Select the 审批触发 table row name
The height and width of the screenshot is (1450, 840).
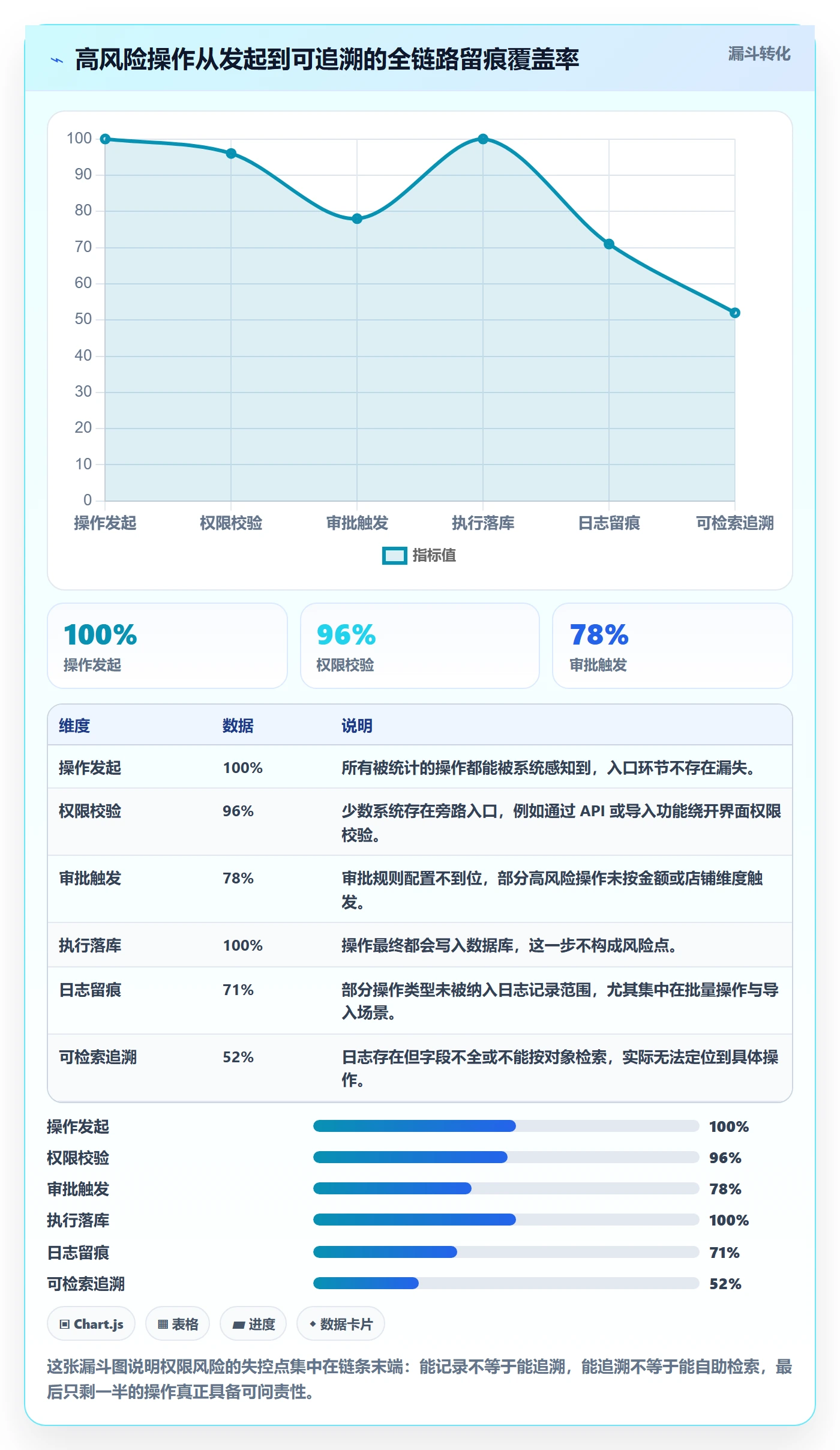point(90,878)
